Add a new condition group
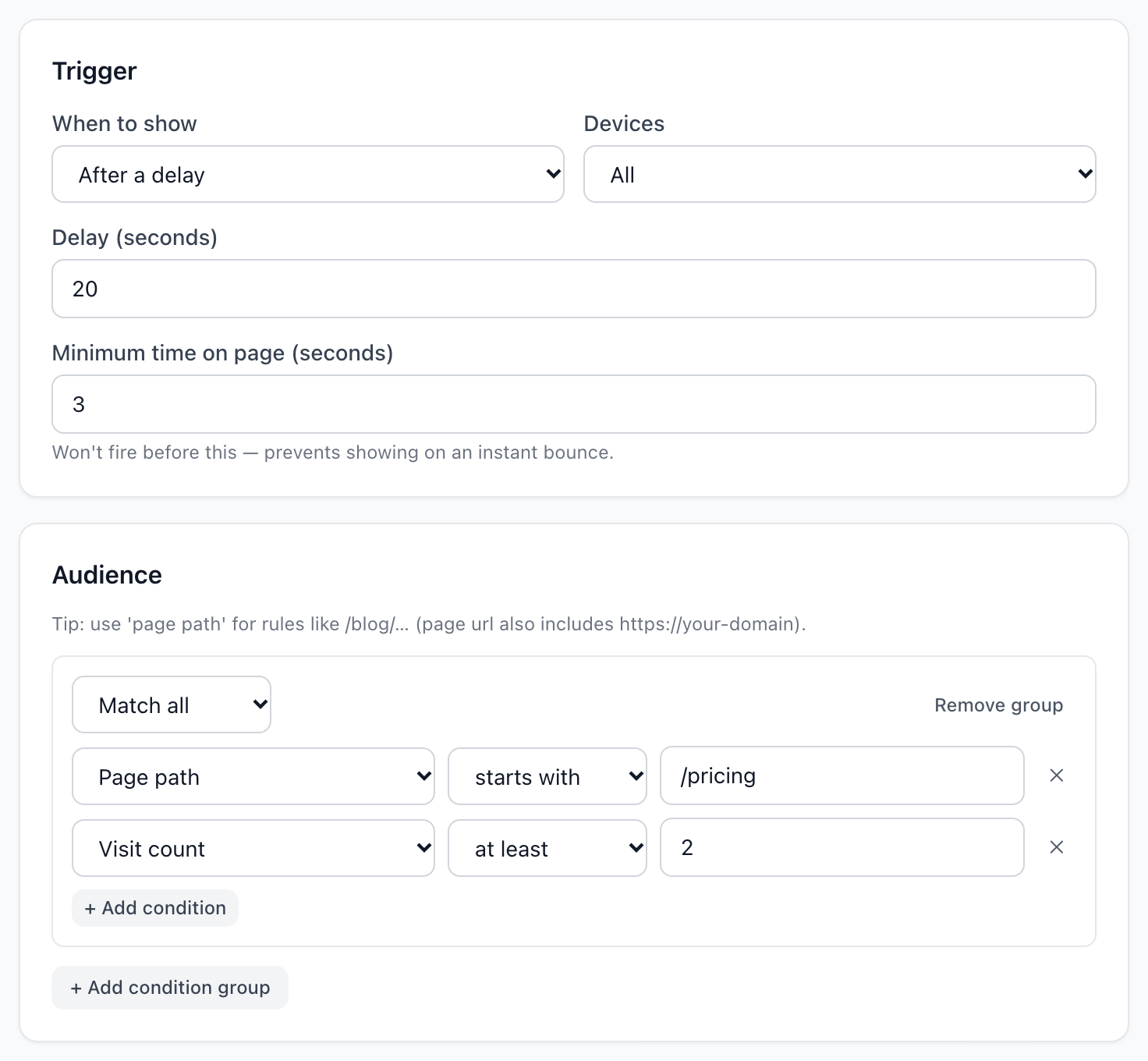 click(x=170, y=988)
